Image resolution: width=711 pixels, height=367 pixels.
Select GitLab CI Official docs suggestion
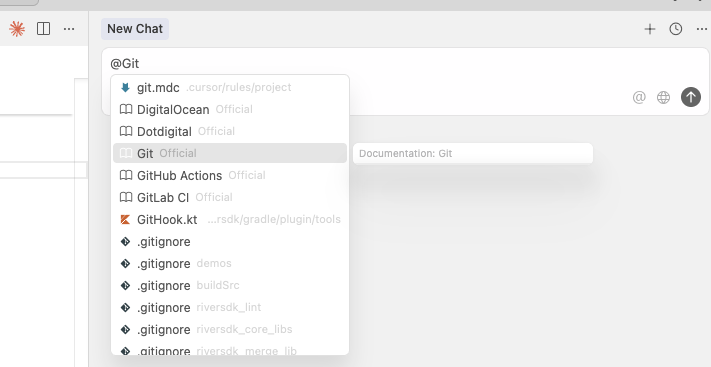coord(230,197)
